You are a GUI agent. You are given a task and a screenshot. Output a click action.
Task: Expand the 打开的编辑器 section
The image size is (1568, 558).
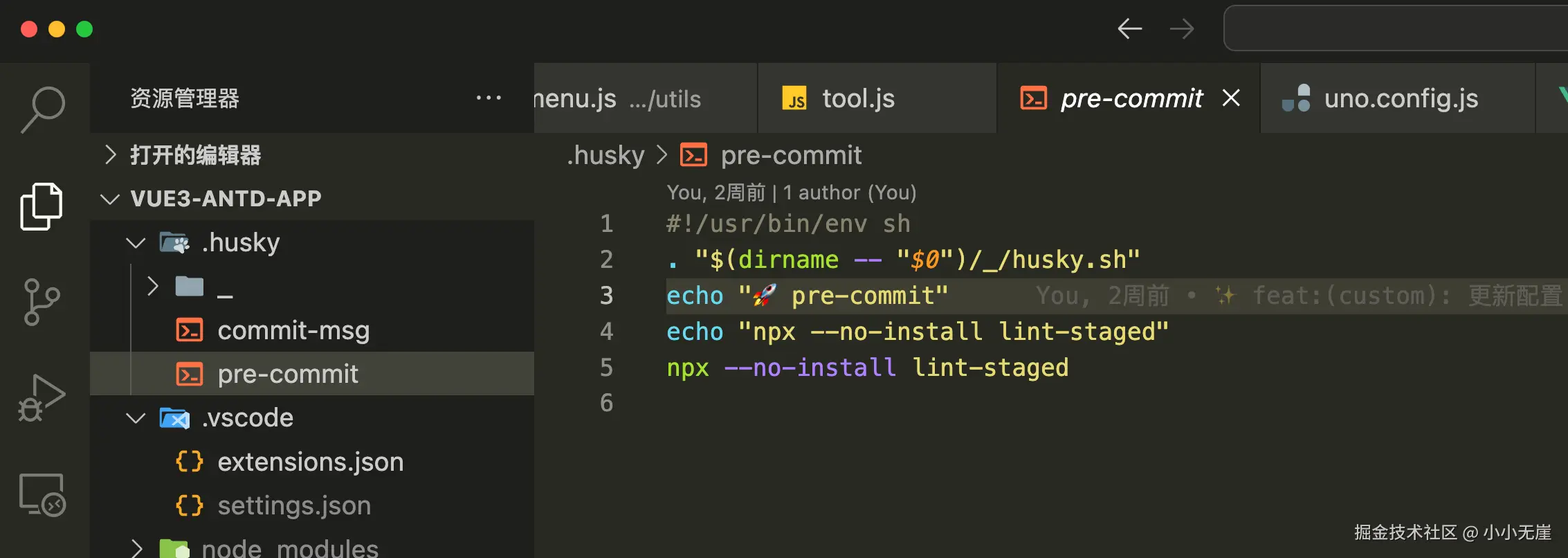[110, 154]
